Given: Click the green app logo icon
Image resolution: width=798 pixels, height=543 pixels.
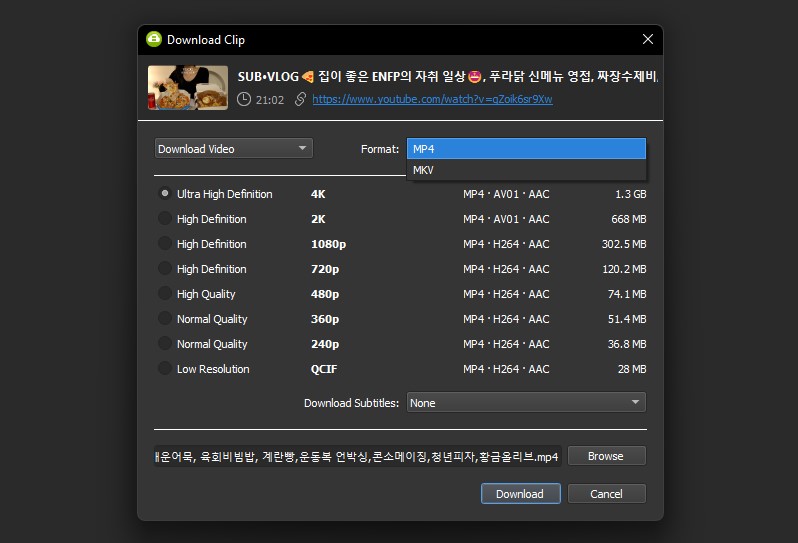Looking at the screenshot, I should (x=153, y=40).
